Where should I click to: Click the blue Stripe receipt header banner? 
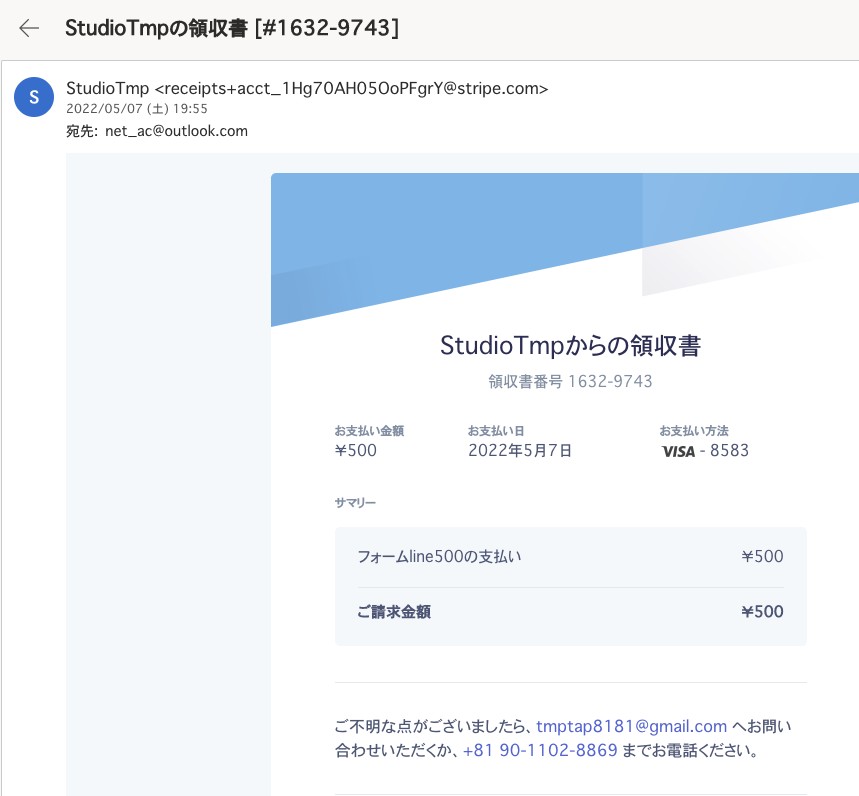point(565,249)
